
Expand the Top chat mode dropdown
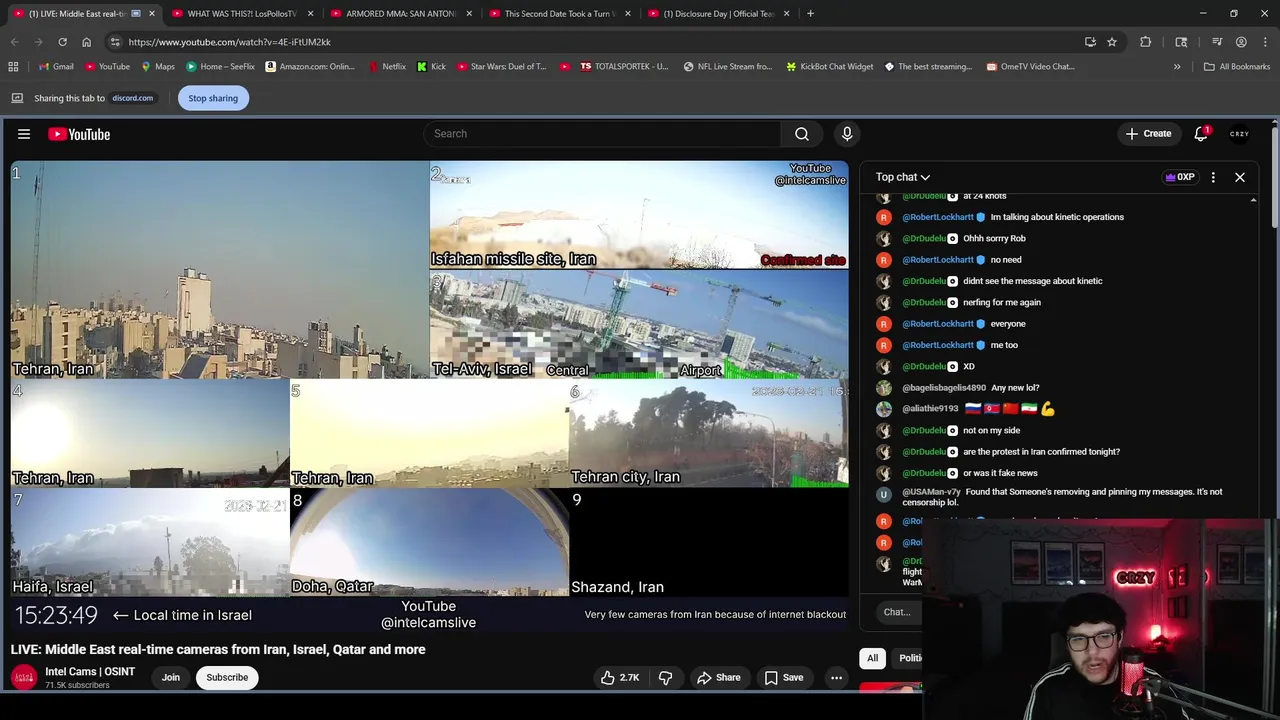click(x=903, y=177)
